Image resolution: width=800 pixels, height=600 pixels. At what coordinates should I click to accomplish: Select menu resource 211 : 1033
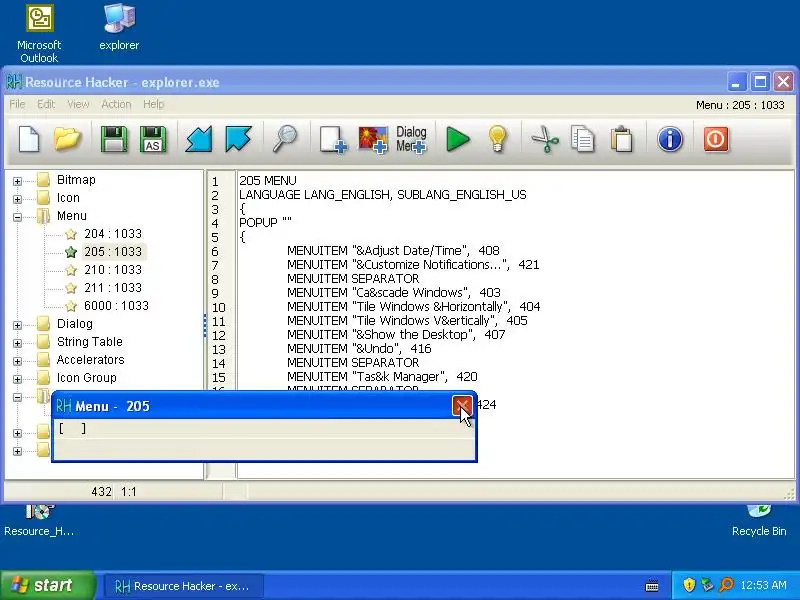tap(113, 288)
